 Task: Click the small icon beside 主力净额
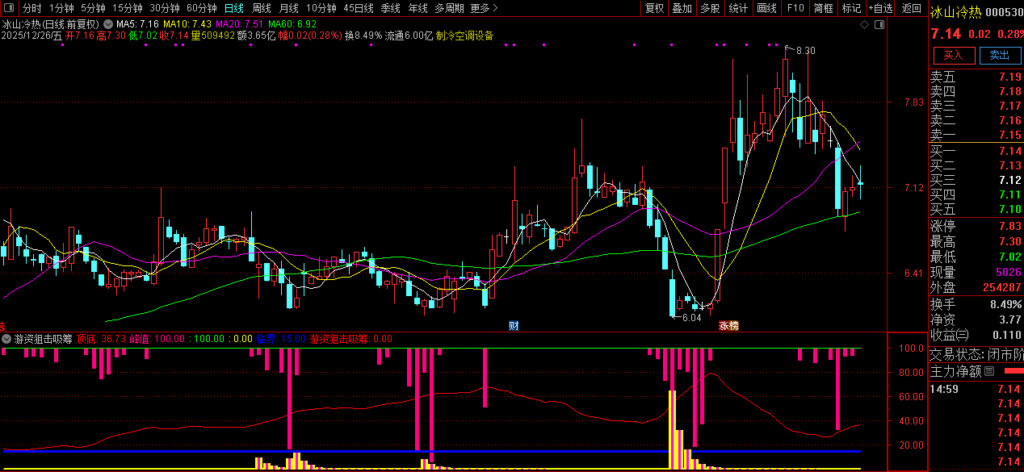click(x=987, y=371)
